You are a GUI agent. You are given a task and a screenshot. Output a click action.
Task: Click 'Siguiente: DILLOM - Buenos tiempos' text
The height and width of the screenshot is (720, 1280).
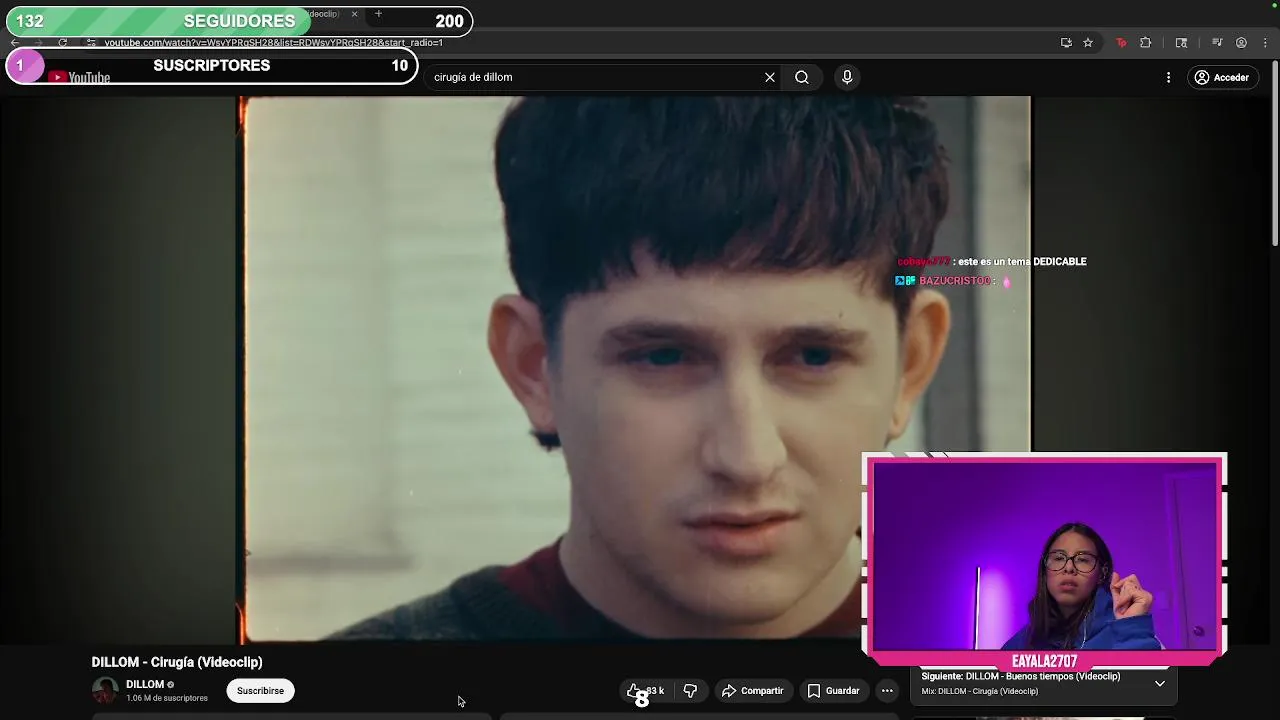(x=1021, y=676)
